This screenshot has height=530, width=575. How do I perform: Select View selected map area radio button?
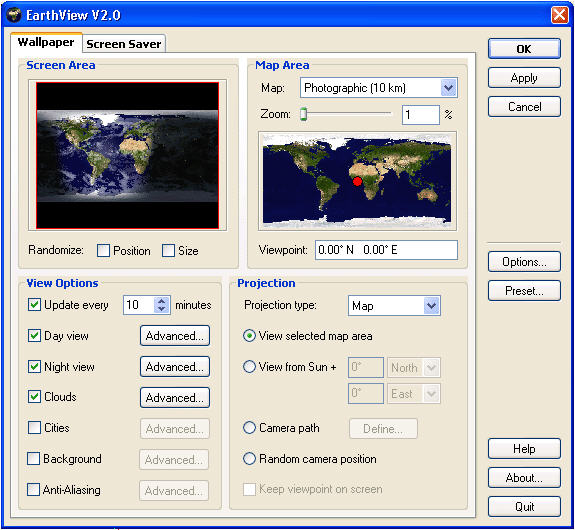tap(249, 336)
